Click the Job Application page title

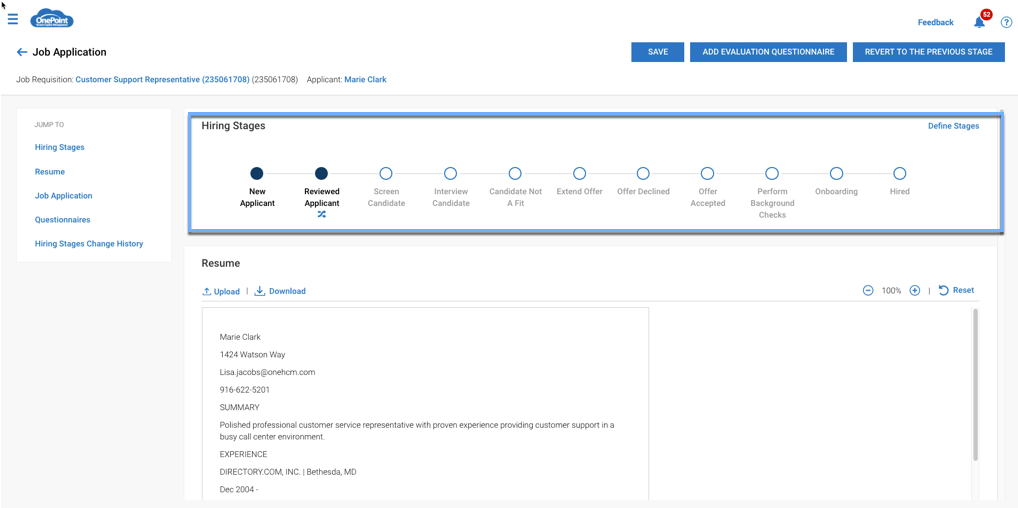coord(69,52)
